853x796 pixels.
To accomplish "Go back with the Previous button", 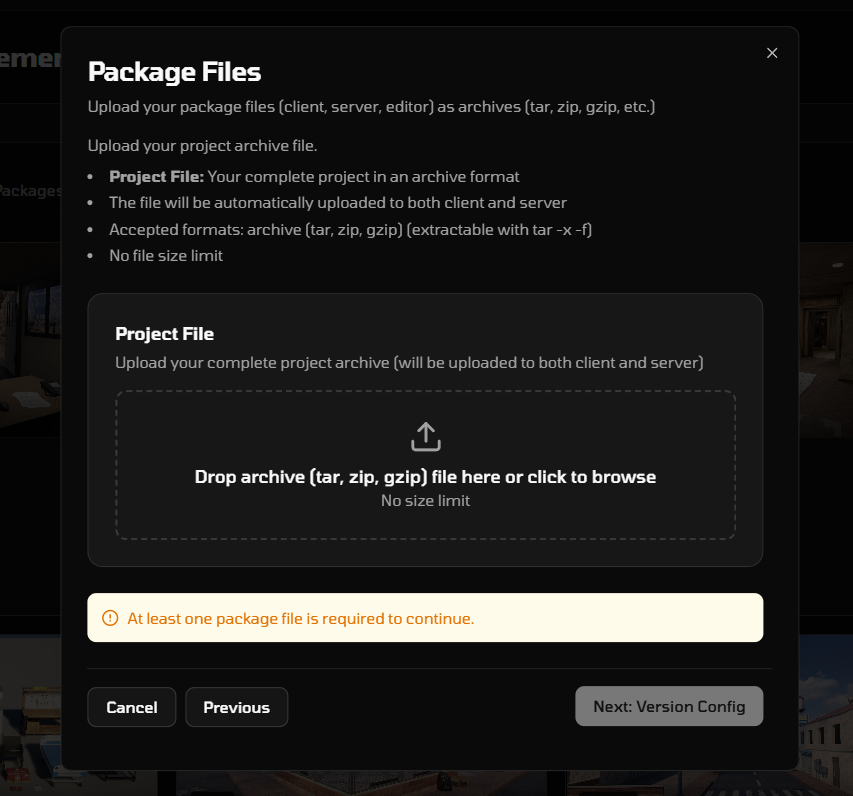I will click(x=236, y=707).
